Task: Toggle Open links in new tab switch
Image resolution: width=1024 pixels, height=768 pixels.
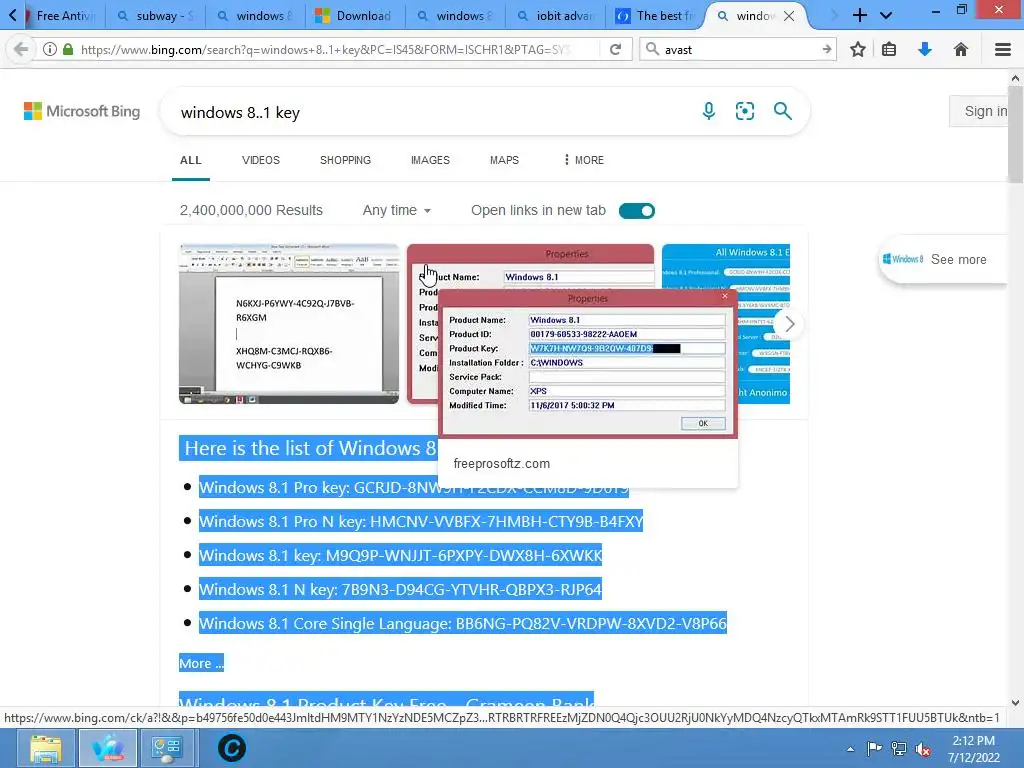Action: click(x=637, y=211)
